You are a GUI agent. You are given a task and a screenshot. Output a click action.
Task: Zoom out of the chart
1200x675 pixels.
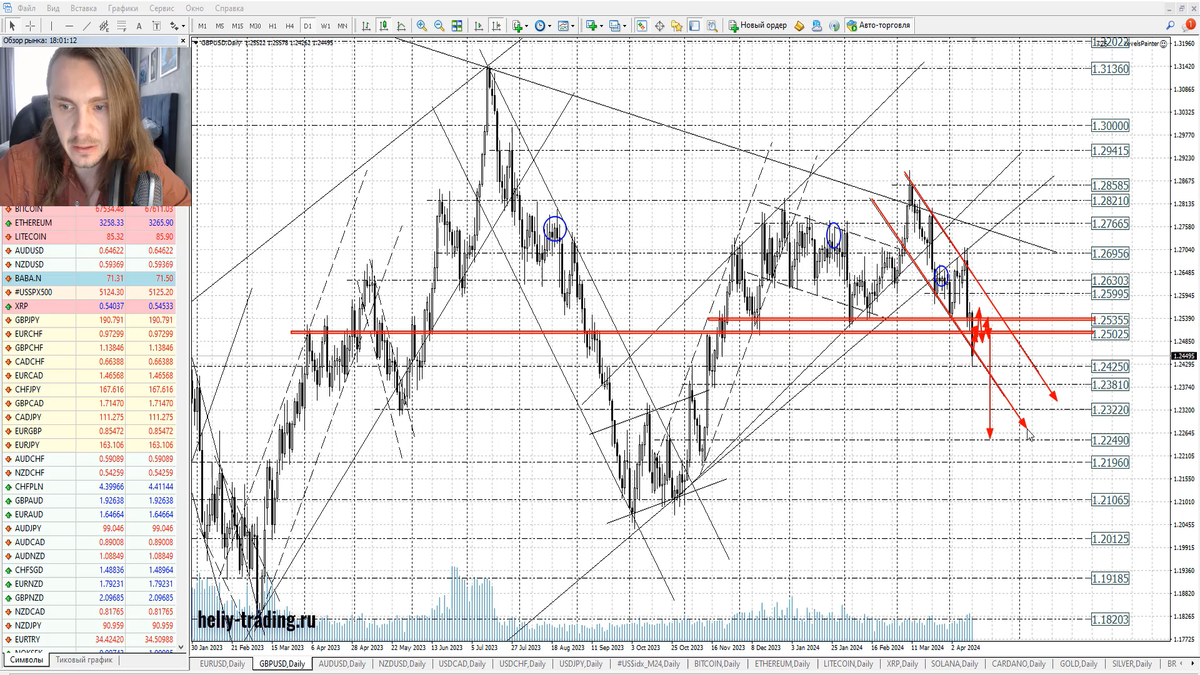tap(439, 25)
